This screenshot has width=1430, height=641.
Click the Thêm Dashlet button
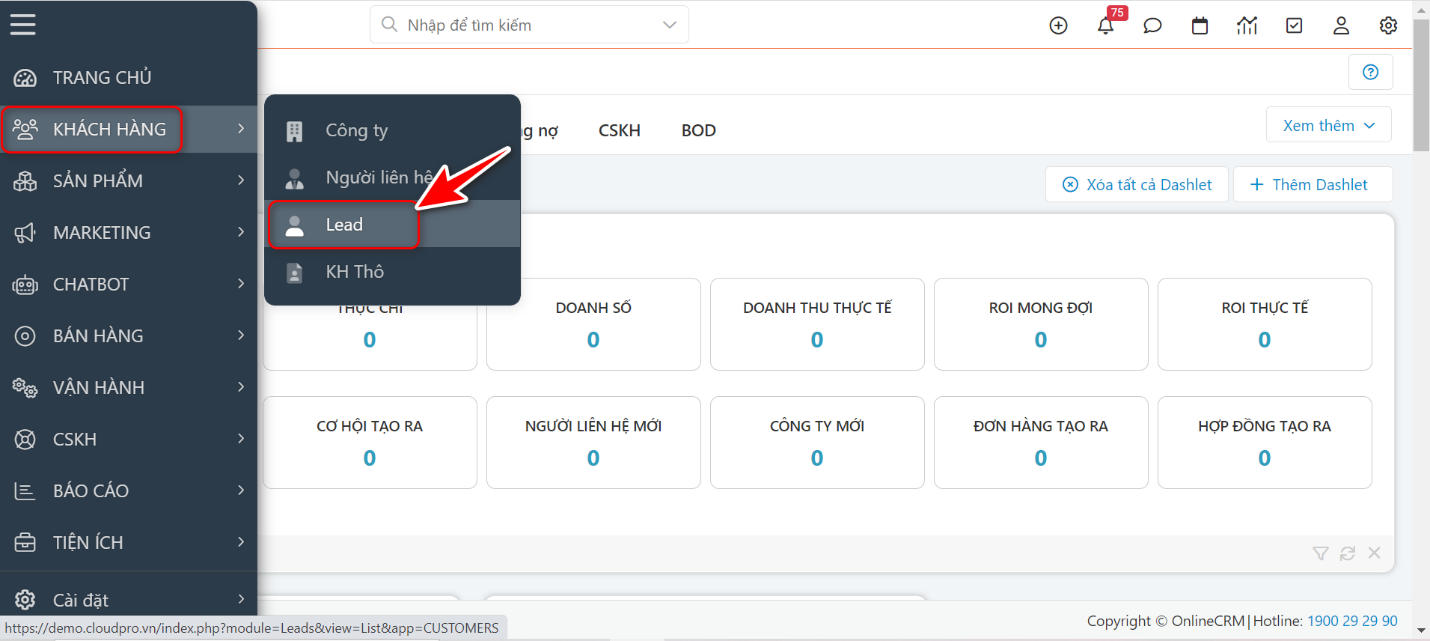pyautogui.click(x=1313, y=184)
